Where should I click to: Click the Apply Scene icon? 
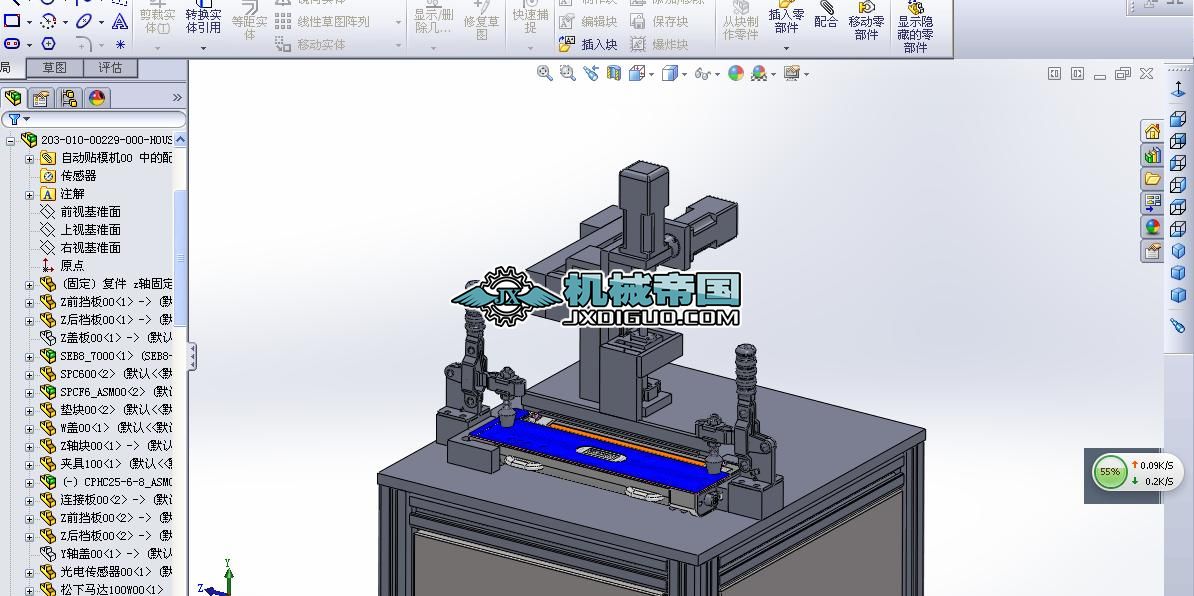click(x=758, y=73)
